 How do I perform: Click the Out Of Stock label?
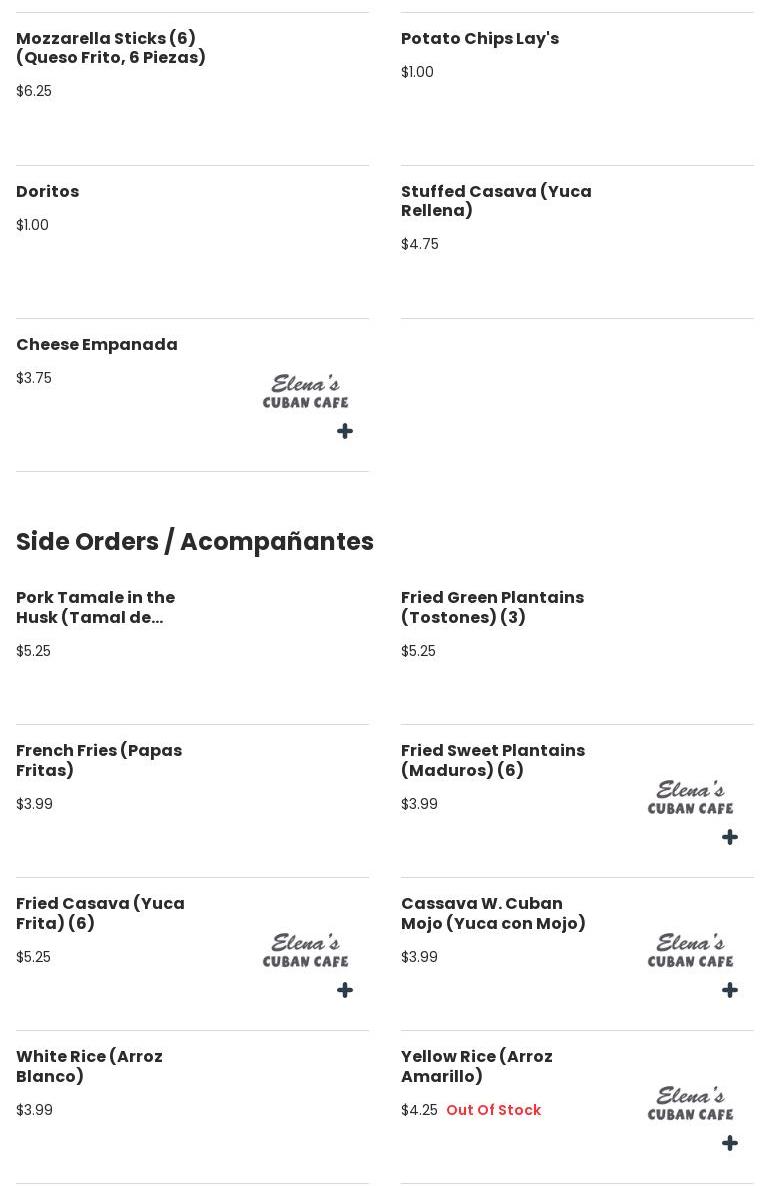[493, 1110]
